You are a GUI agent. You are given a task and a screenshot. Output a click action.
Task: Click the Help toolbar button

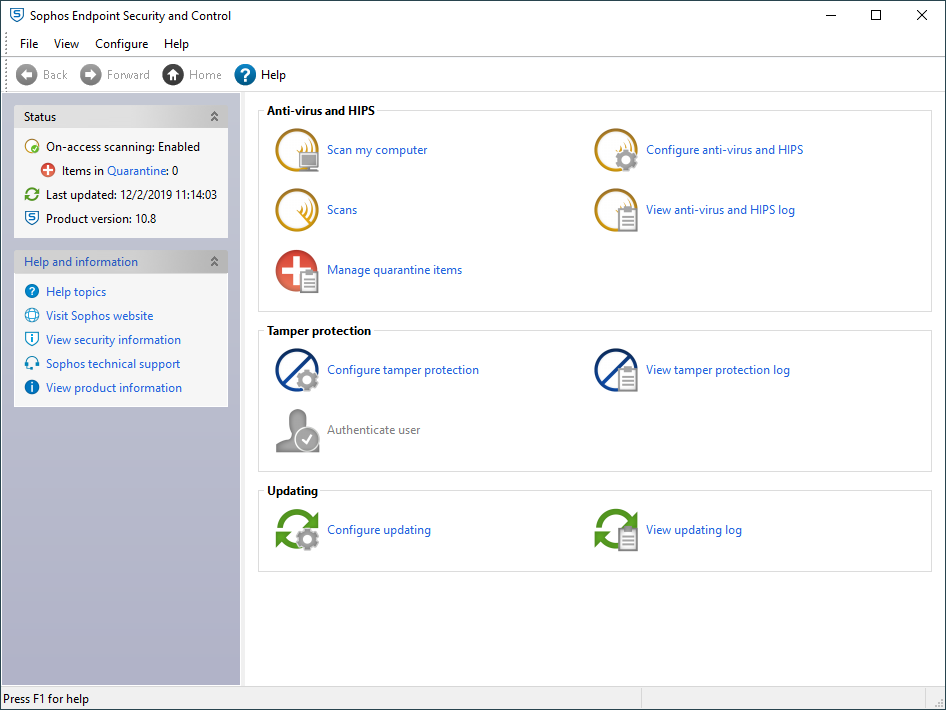[x=260, y=75]
